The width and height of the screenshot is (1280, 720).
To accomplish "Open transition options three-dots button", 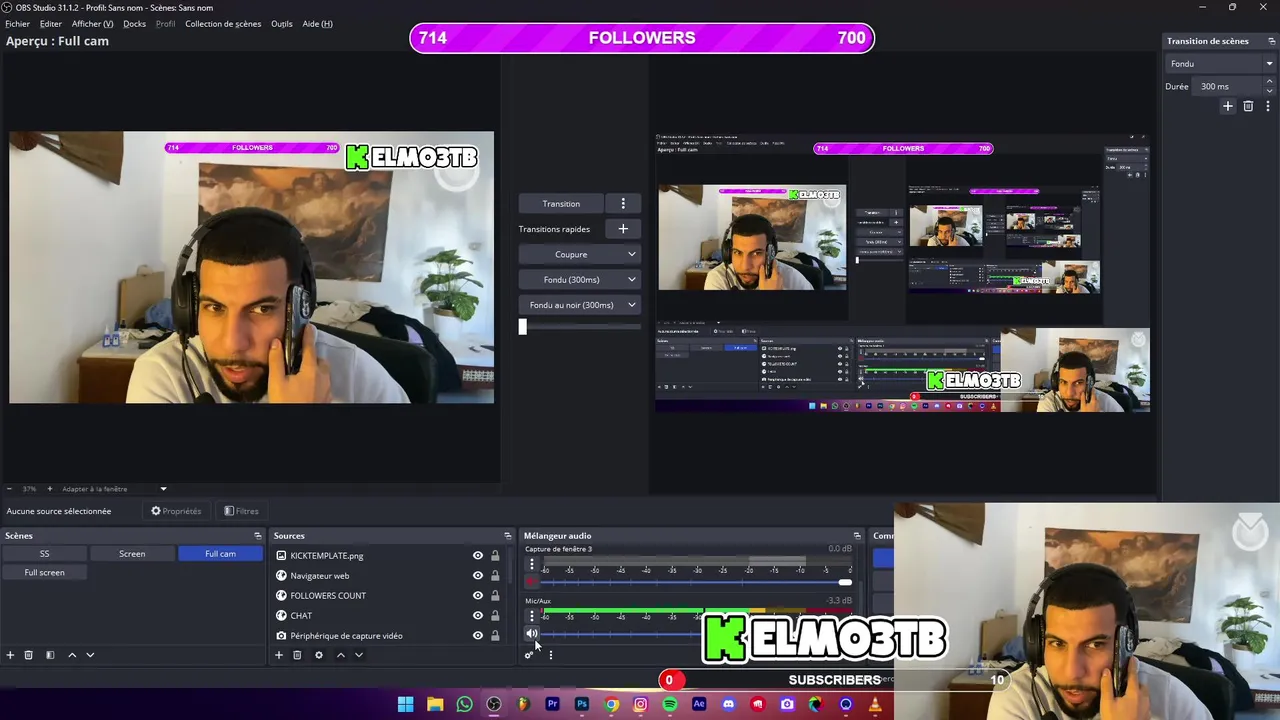I will pos(623,203).
